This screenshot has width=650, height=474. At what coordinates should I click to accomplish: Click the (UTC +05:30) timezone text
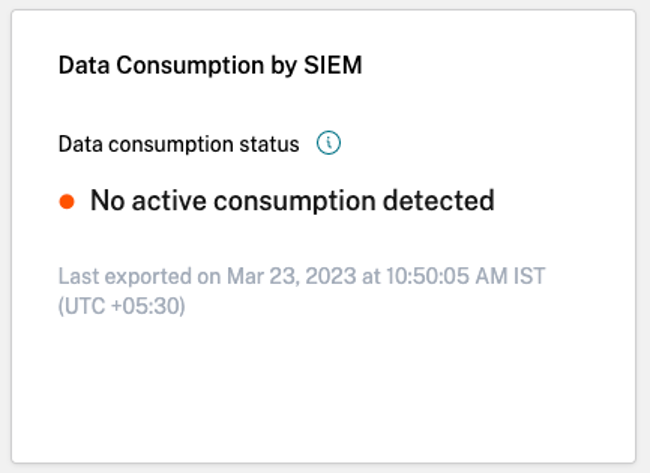coord(122,305)
